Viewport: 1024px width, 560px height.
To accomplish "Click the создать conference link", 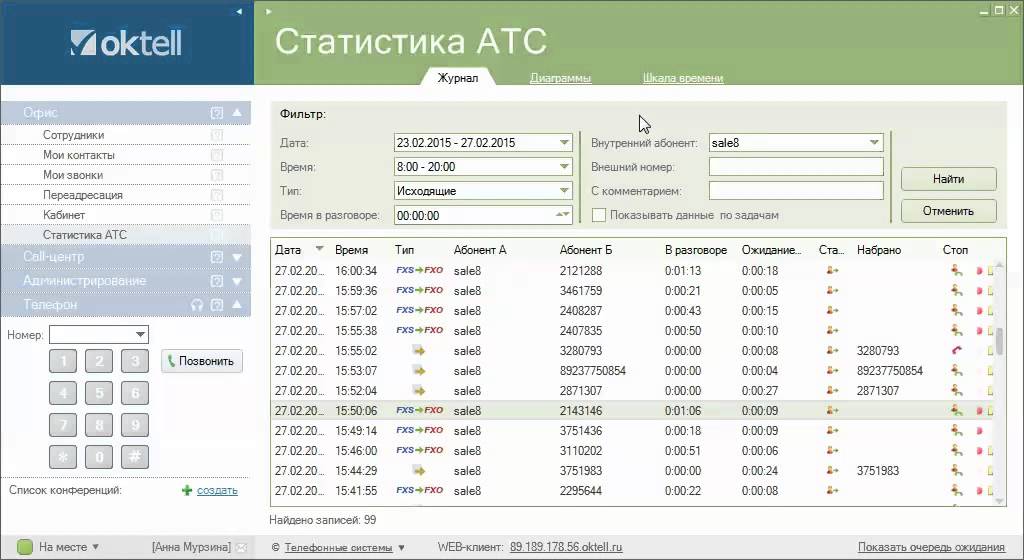I will pos(217,490).
